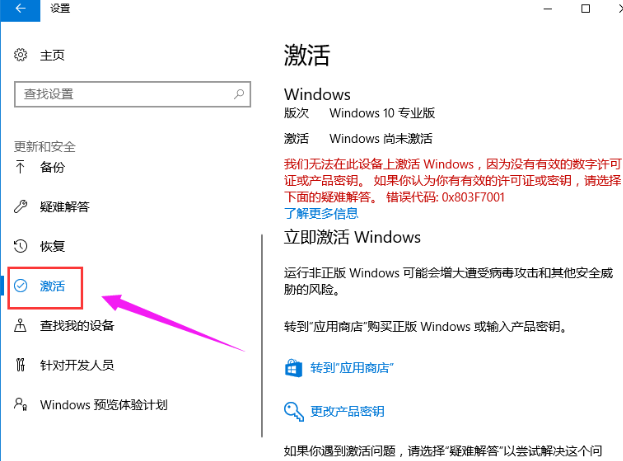623x461 pixels.
Task: Focus the 查找设置 search field
Action: (132, 94)
